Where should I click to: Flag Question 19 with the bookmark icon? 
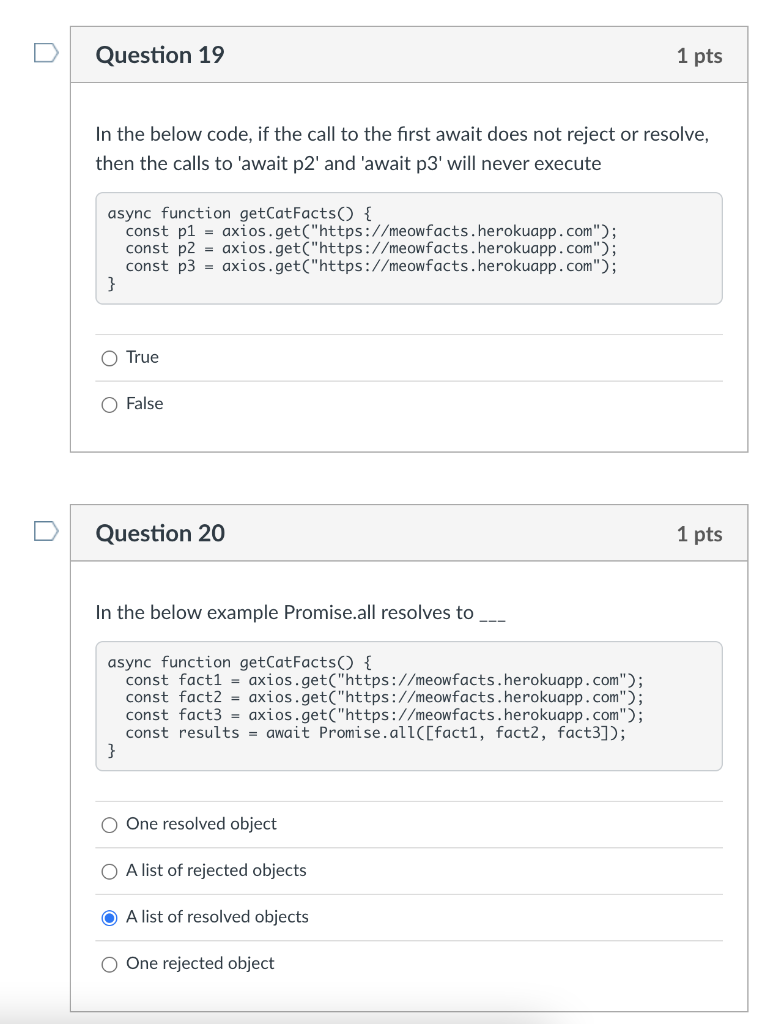pyautogui.click(x=46, y=53)
